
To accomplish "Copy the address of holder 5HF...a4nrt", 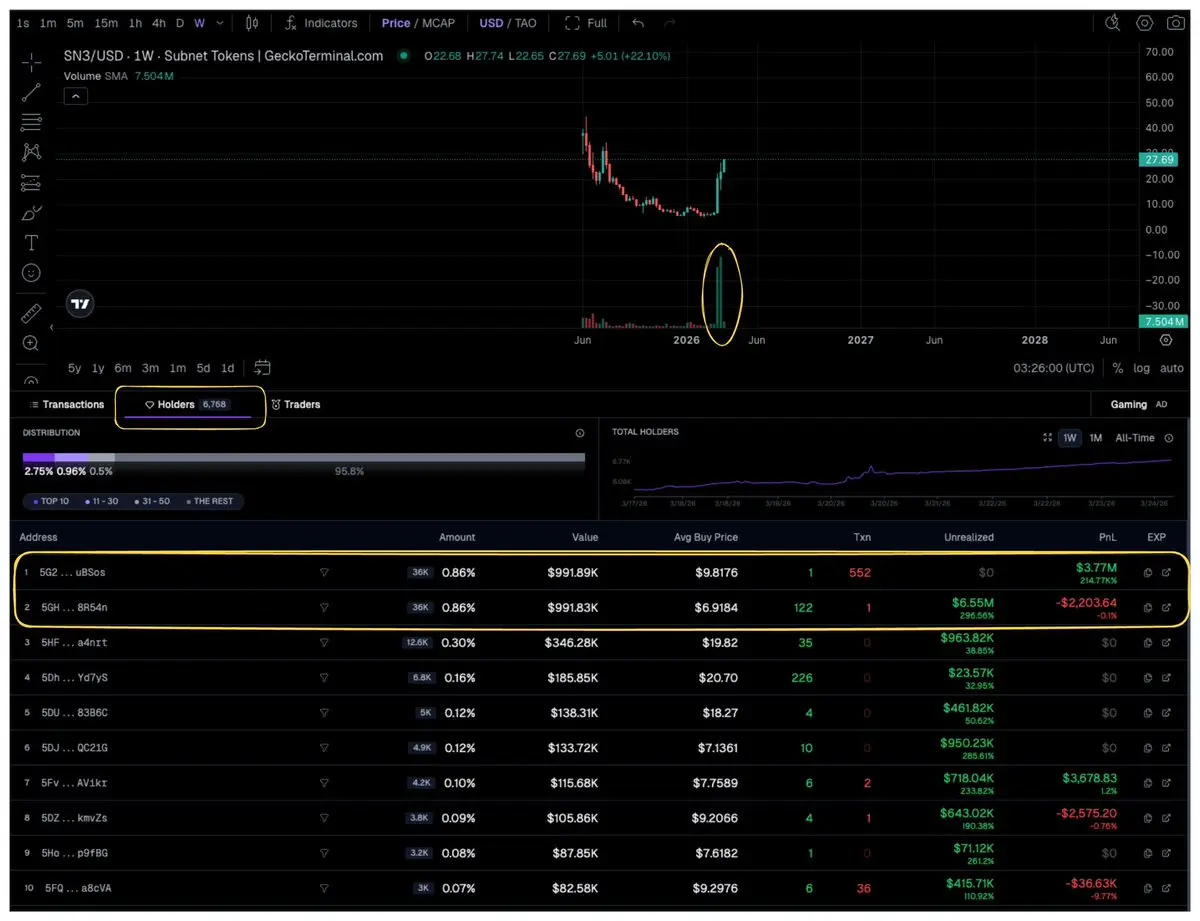I will (x=1148, y=642).
